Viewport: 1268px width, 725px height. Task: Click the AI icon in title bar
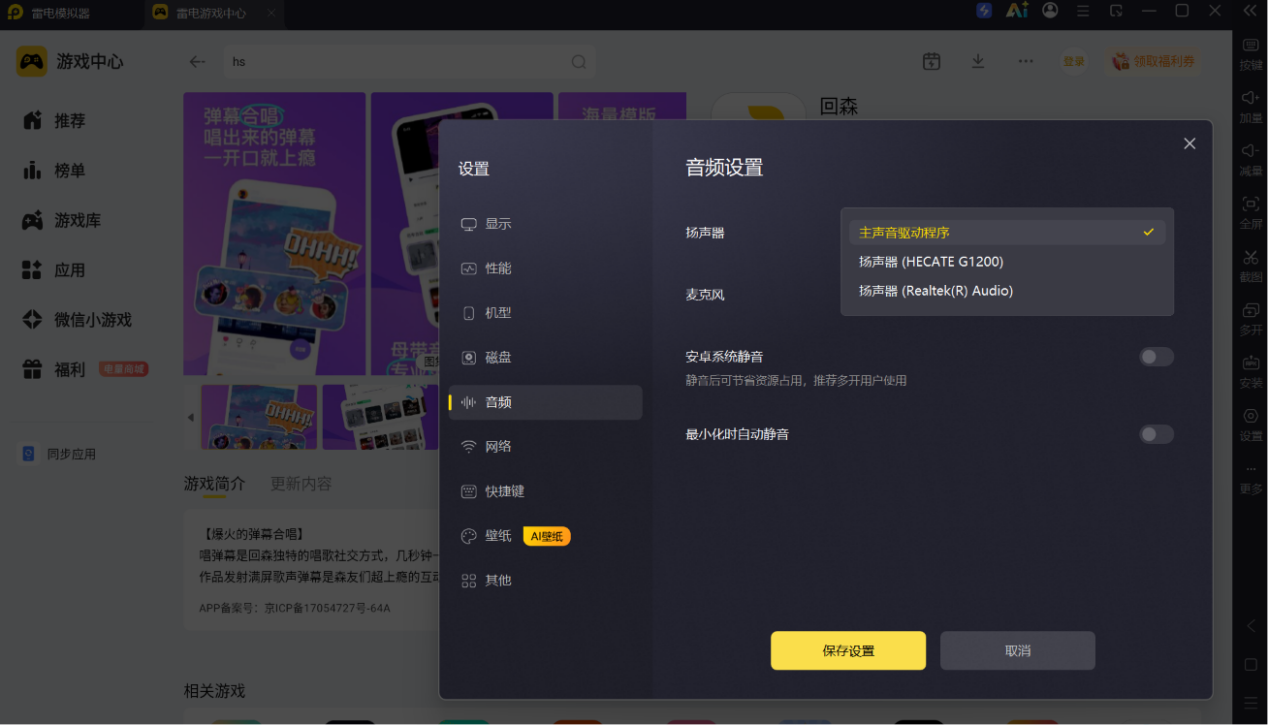(1017, 11)
